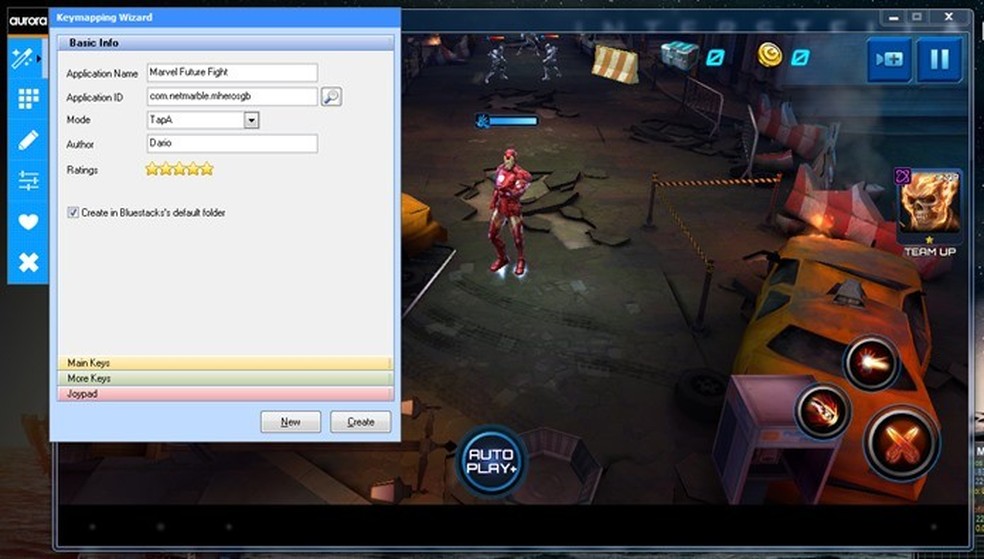Set rating by clicking the fifth star

point(207,169)
